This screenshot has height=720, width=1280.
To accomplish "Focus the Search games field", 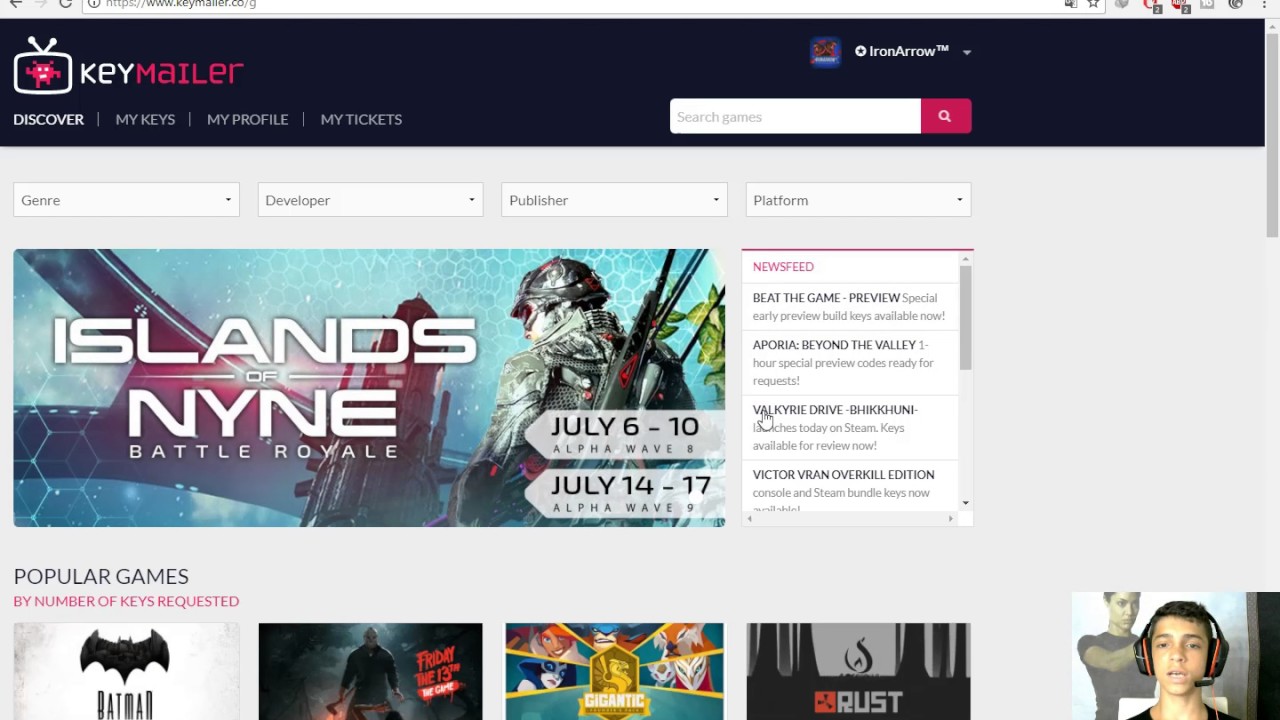I will [795, 116].
